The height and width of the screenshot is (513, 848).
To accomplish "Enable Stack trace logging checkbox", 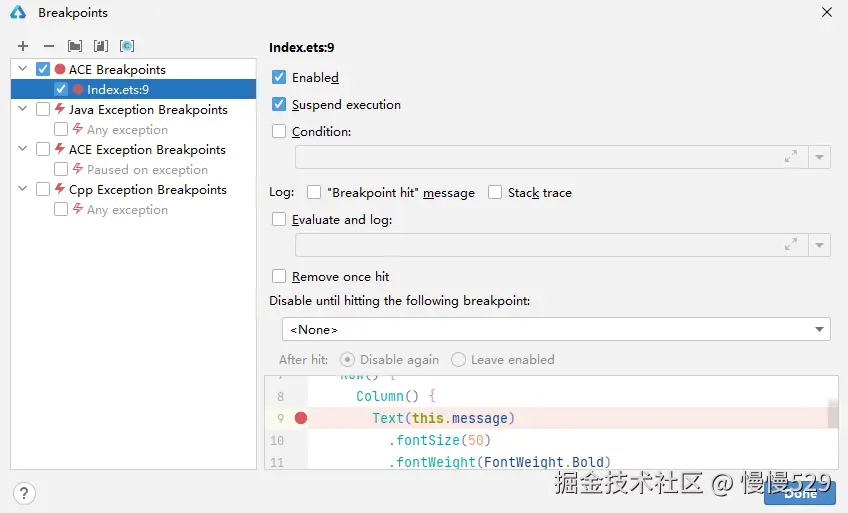I will [x=495, y=192].
